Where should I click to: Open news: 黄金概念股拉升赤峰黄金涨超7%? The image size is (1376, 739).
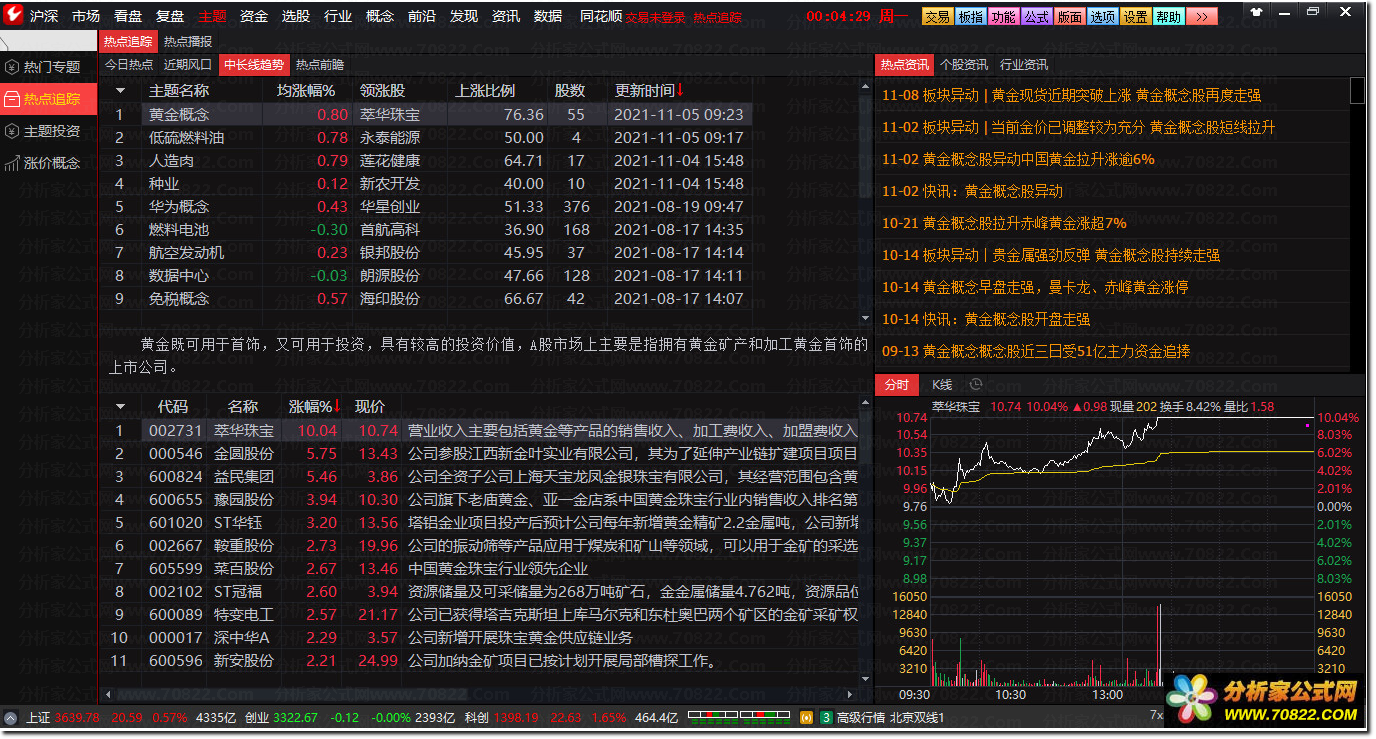[1004, 223]
